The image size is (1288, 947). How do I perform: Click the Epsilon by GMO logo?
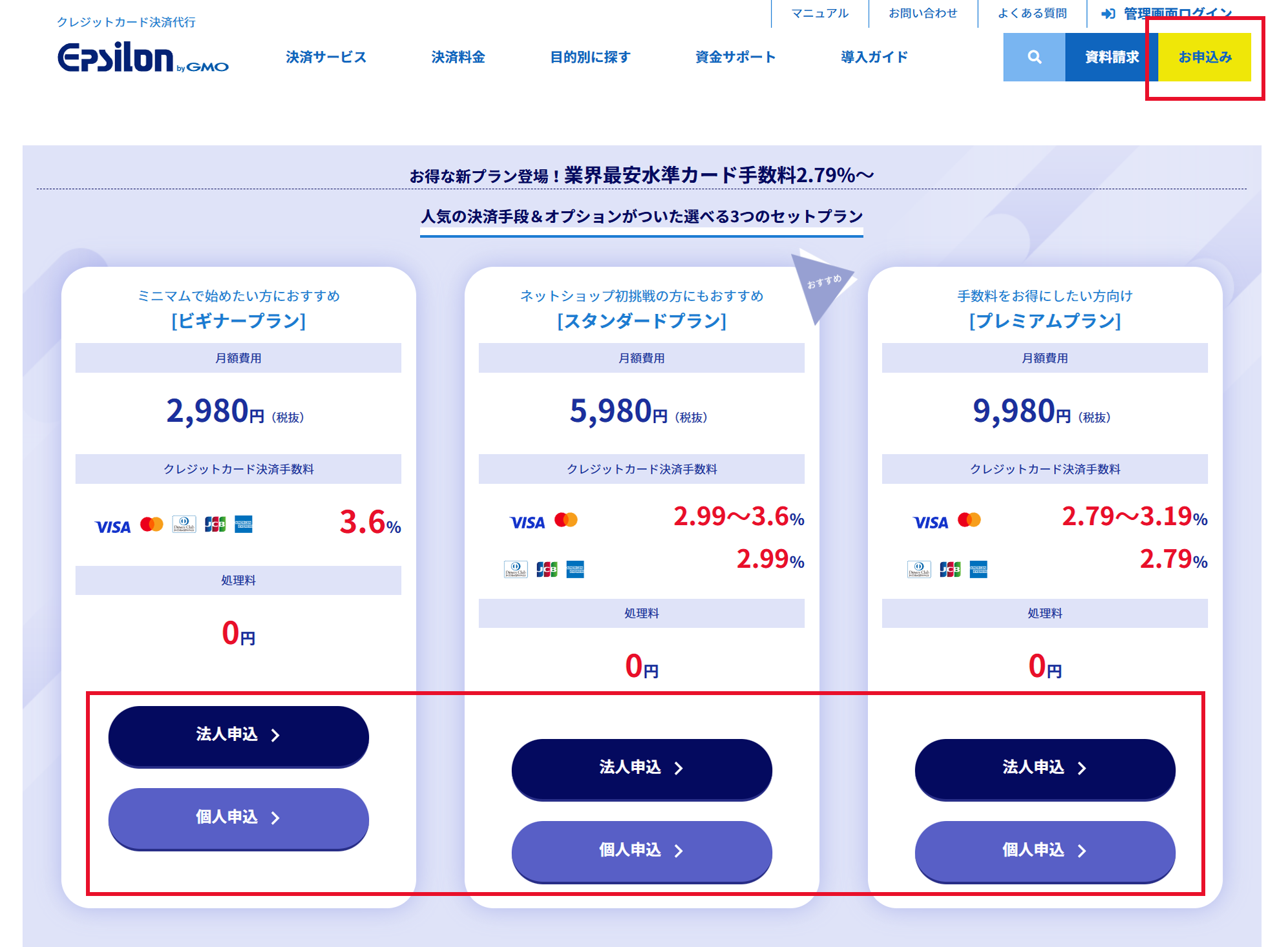[143, 57]
